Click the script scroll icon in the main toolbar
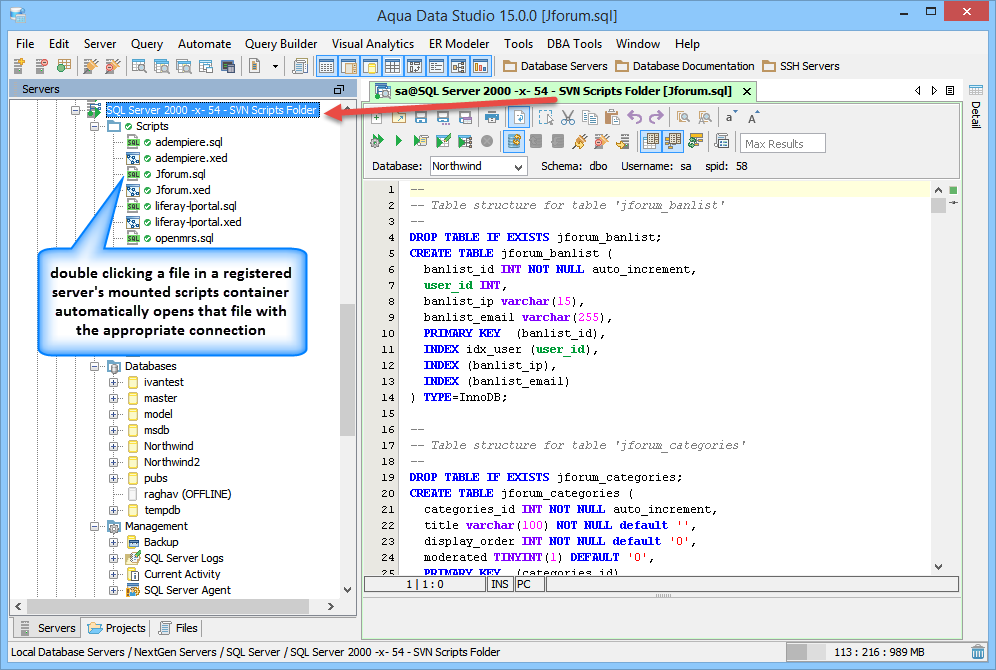The width and height of the screenshot is (996, 670). coord(299,65)
